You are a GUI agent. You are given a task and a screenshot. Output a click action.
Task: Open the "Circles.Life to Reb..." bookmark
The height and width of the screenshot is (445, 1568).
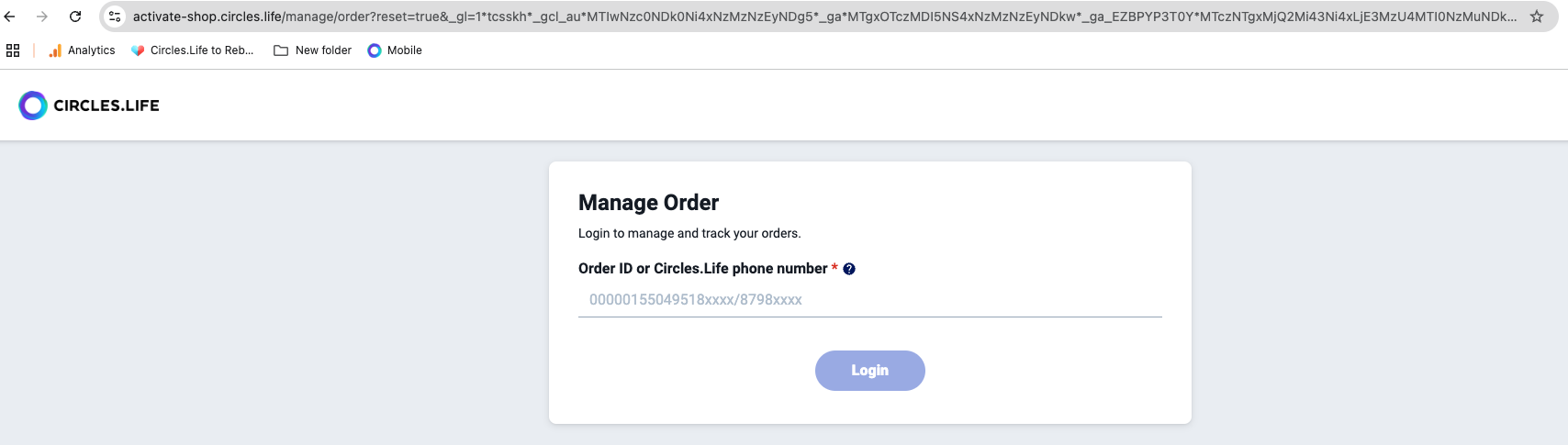point(193,50)
